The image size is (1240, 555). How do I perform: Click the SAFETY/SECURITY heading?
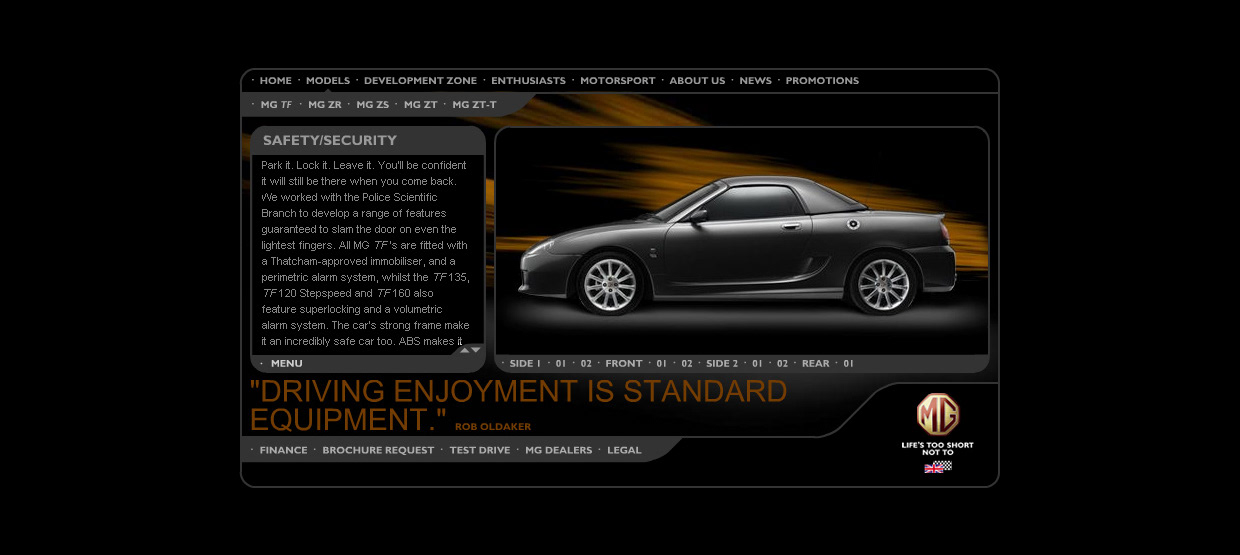330,141
